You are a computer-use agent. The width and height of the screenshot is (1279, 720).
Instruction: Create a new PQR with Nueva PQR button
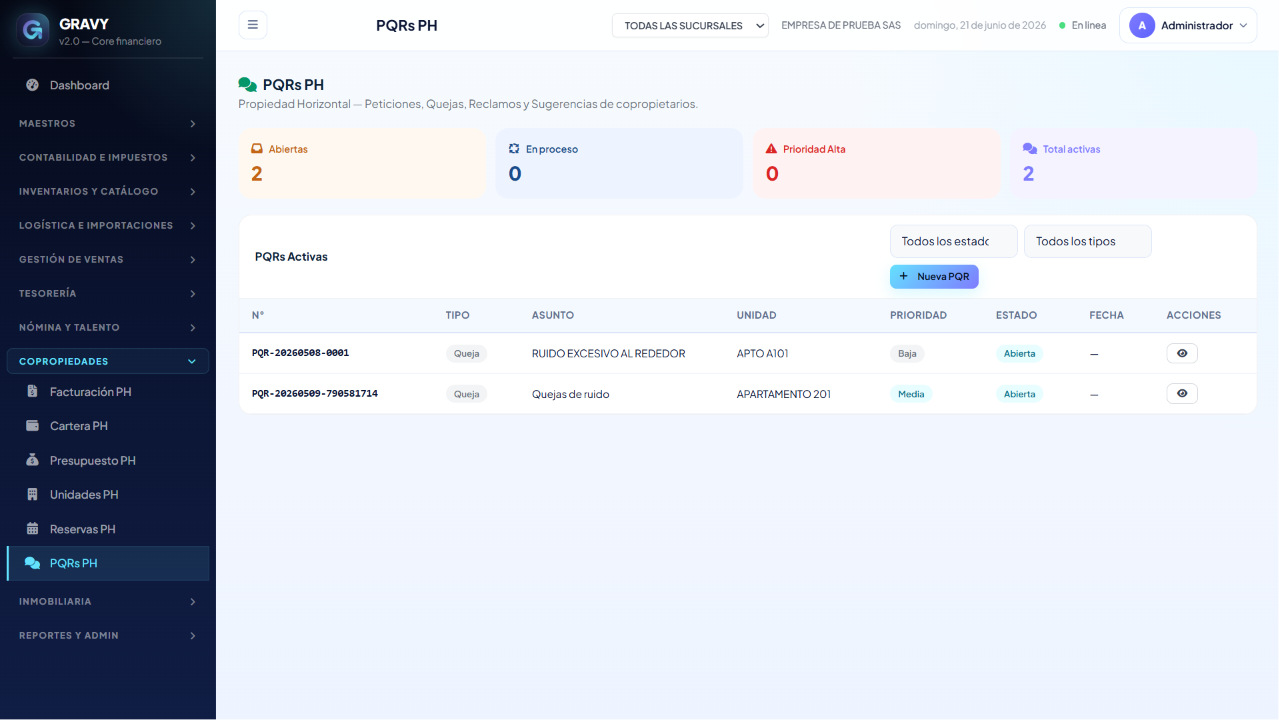[x=934, y=276]
